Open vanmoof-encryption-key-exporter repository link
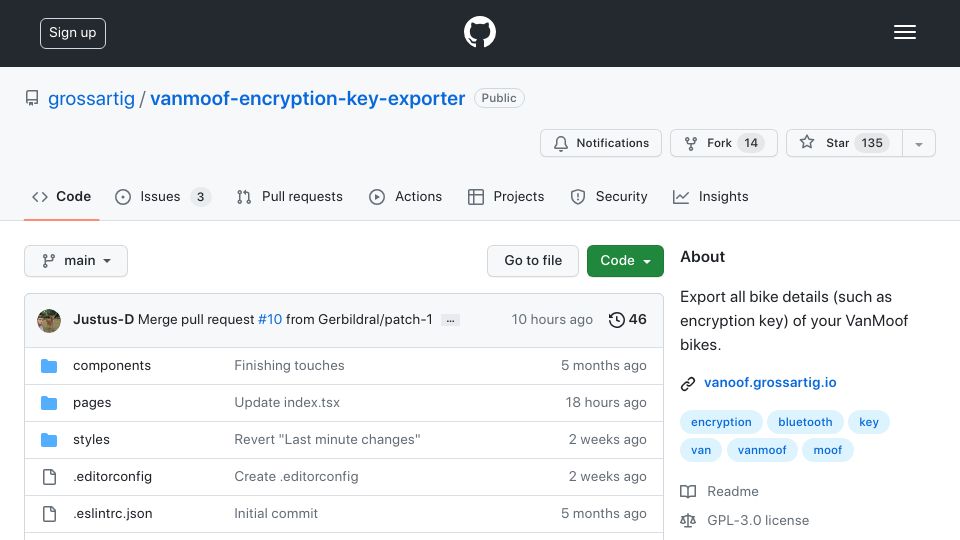Image resolution: width=960 pixels, height=540 pixels. click(x=307, y=99)
